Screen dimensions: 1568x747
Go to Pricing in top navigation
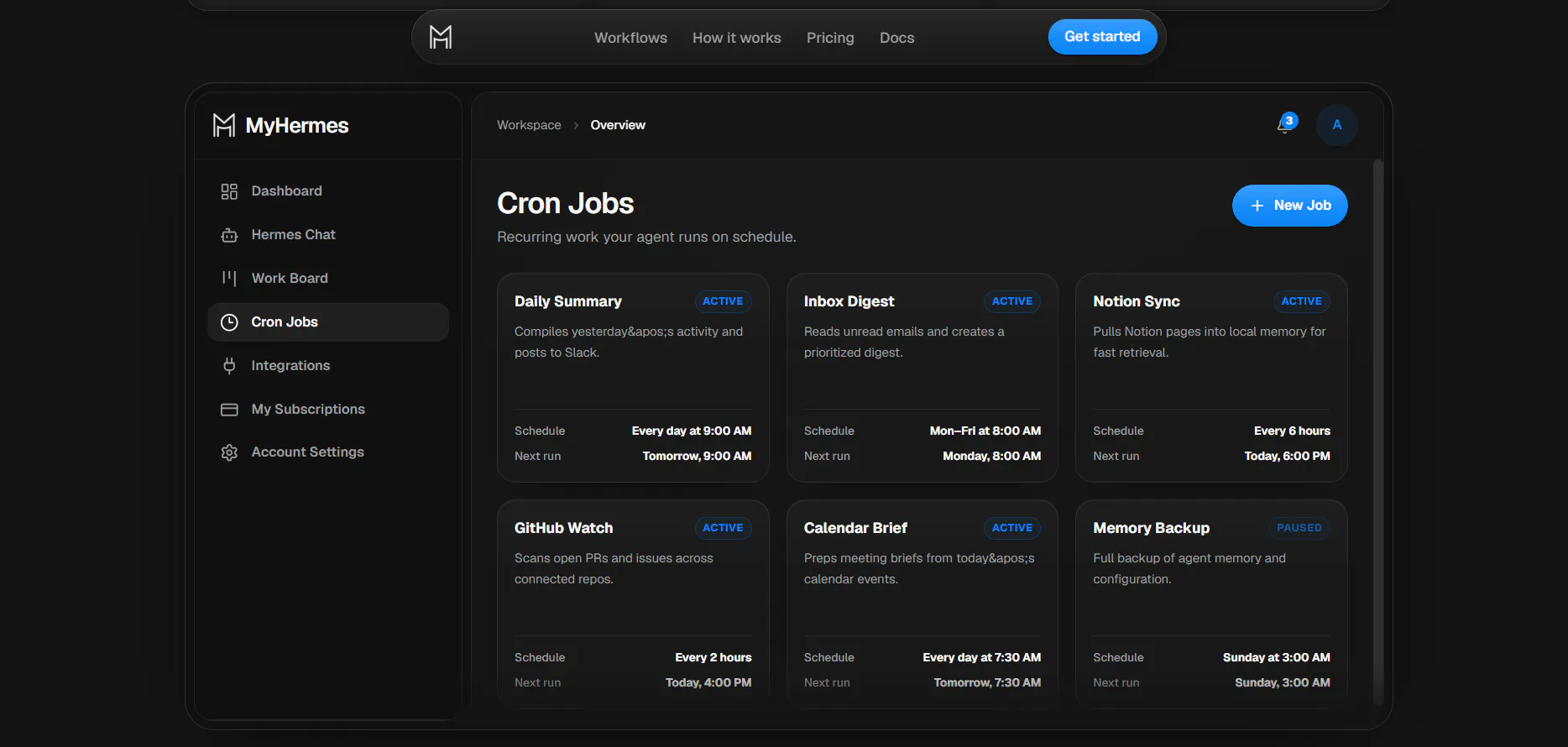[830, 38]
